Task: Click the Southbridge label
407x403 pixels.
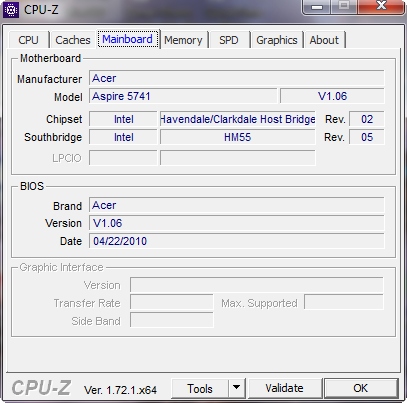Action: [x=53, y=137]
